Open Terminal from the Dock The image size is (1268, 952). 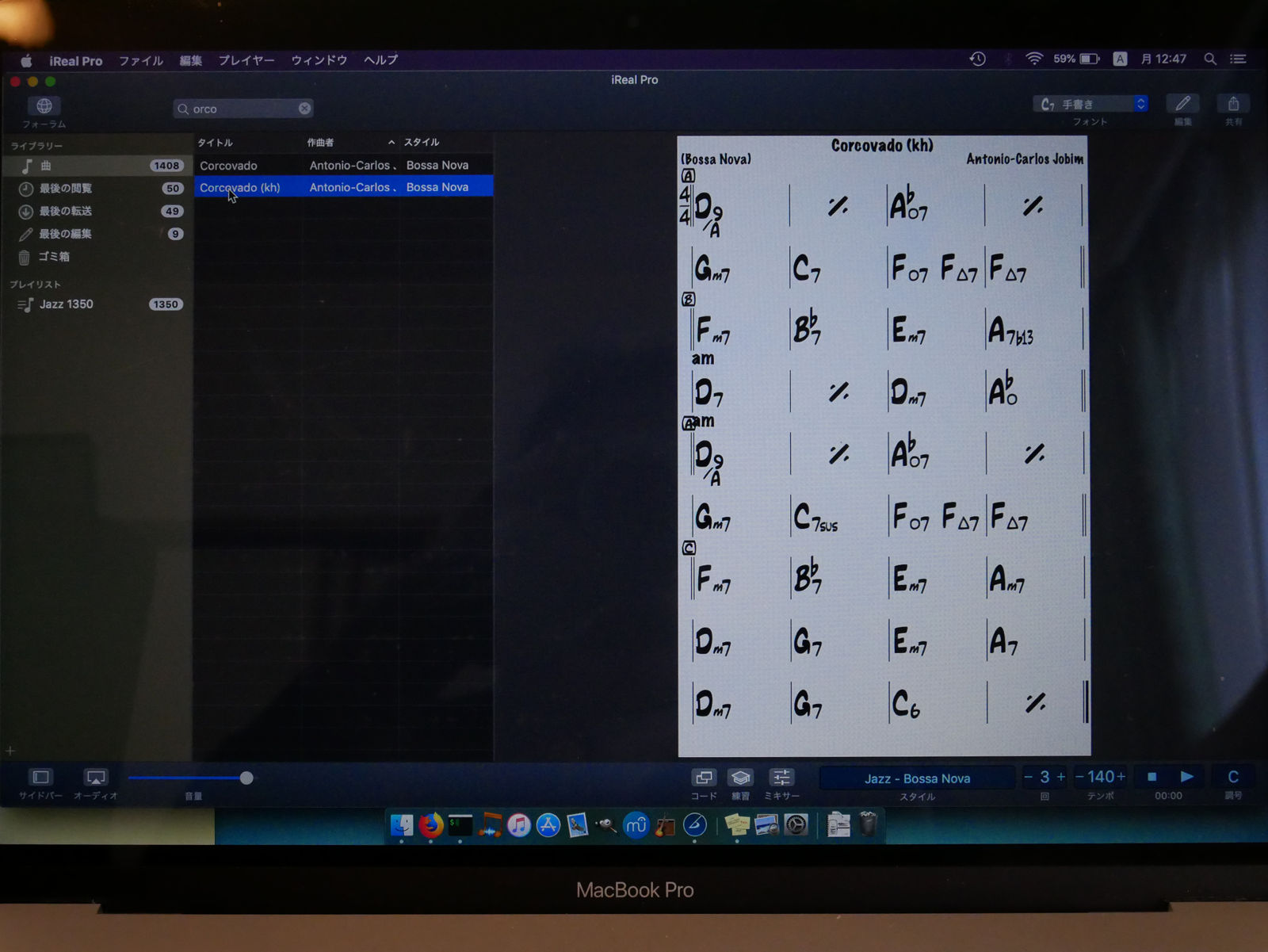click(x=460, y=825)
